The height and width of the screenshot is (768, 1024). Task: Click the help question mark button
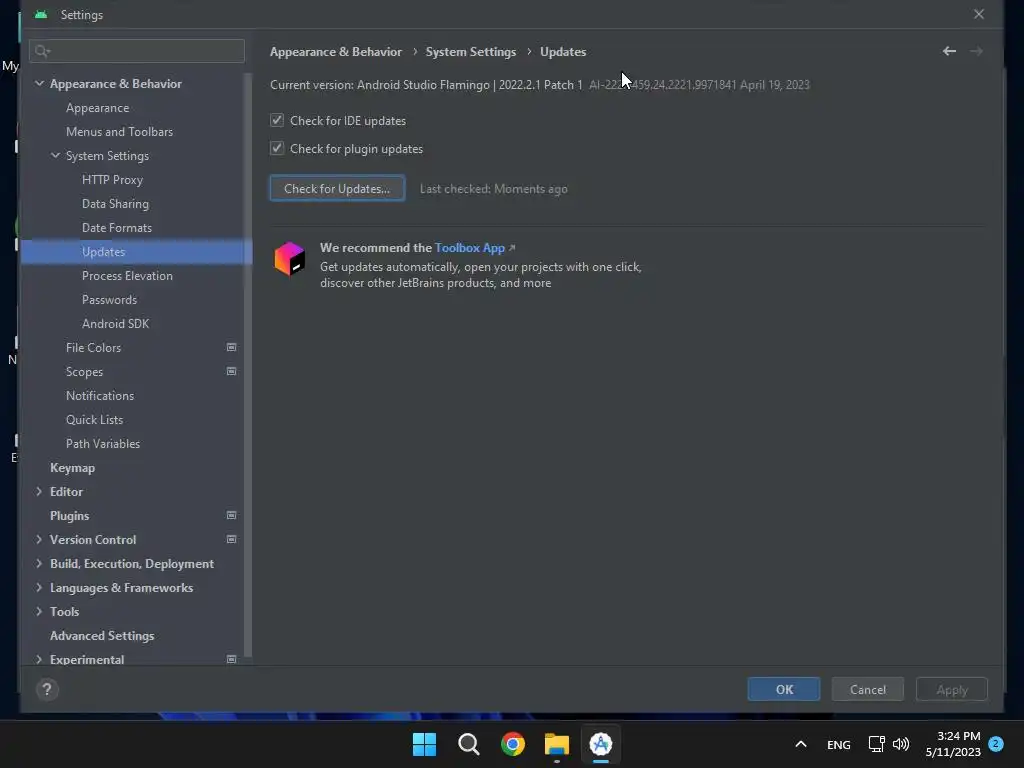(x=47, y=689)
